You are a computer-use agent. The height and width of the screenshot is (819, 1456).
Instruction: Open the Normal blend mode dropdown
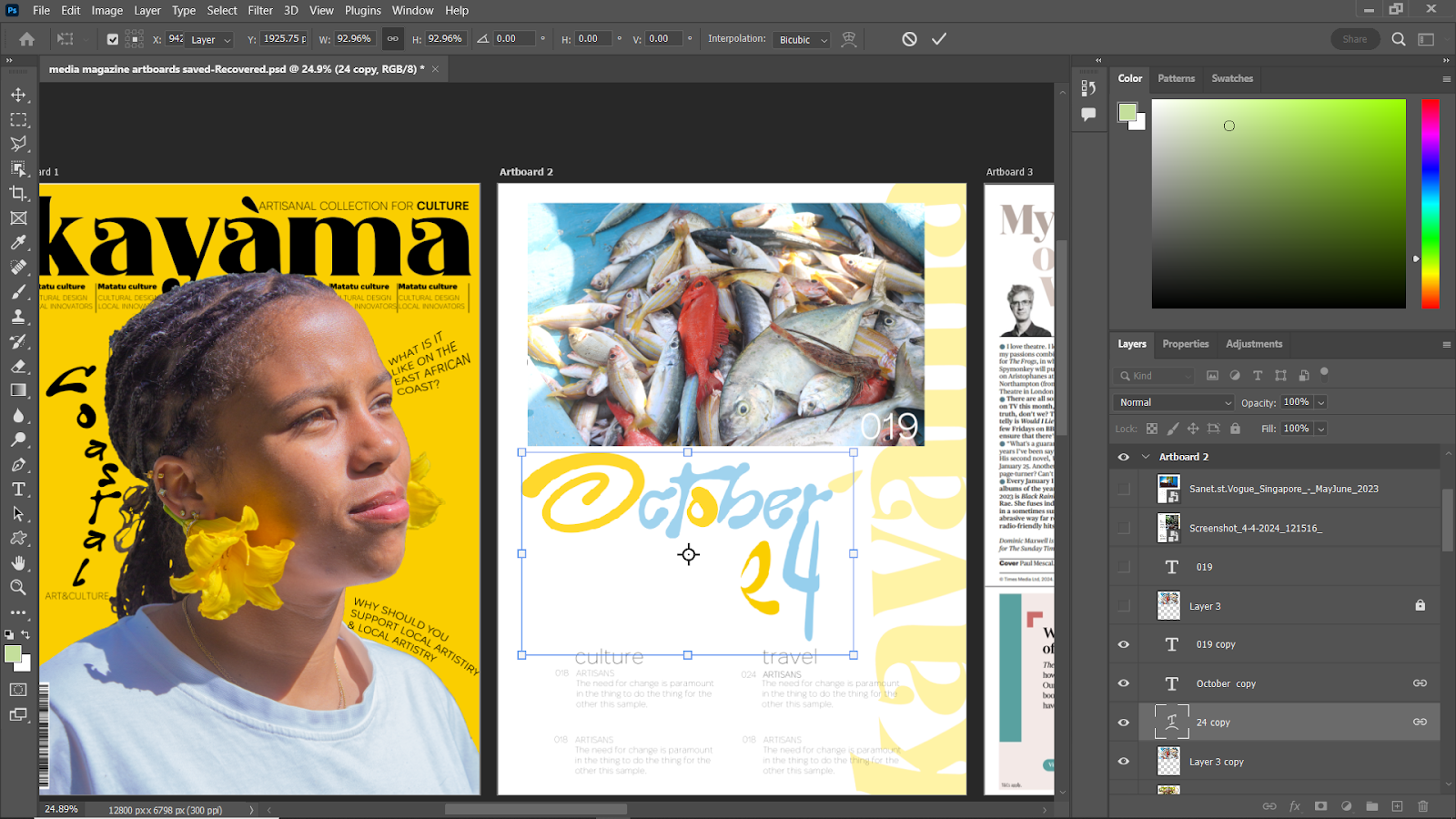1174,402
